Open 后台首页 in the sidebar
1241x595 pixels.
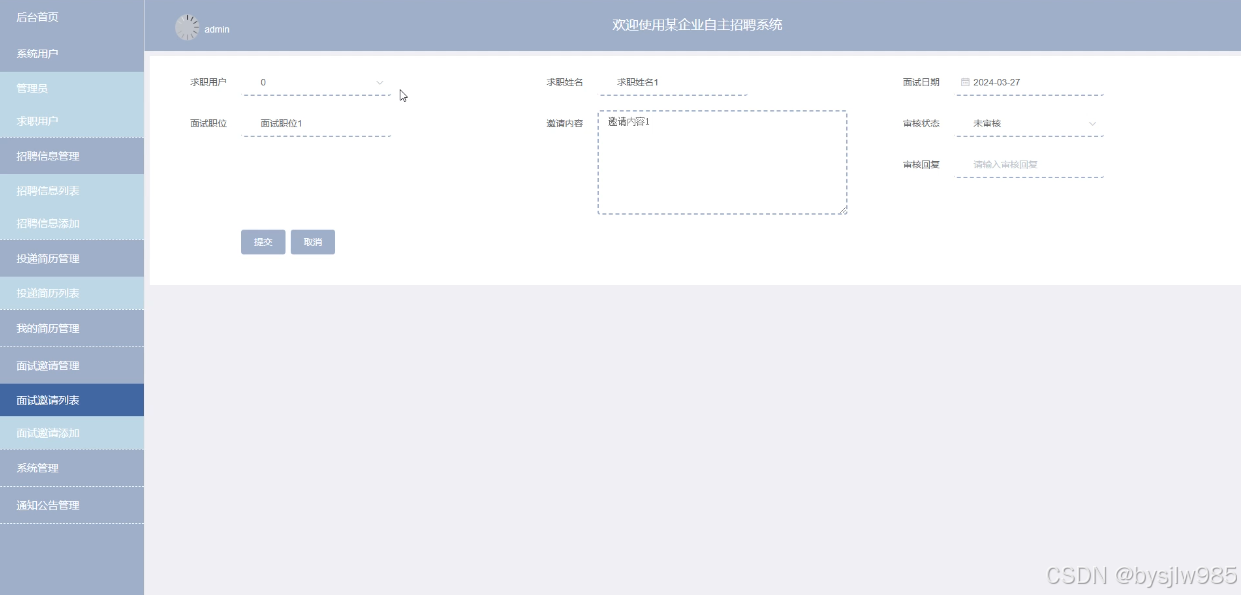[72, 17]
